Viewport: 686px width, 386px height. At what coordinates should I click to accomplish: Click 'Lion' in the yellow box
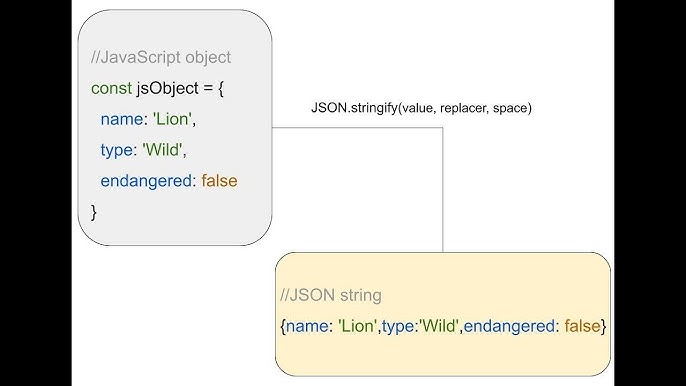357,326
